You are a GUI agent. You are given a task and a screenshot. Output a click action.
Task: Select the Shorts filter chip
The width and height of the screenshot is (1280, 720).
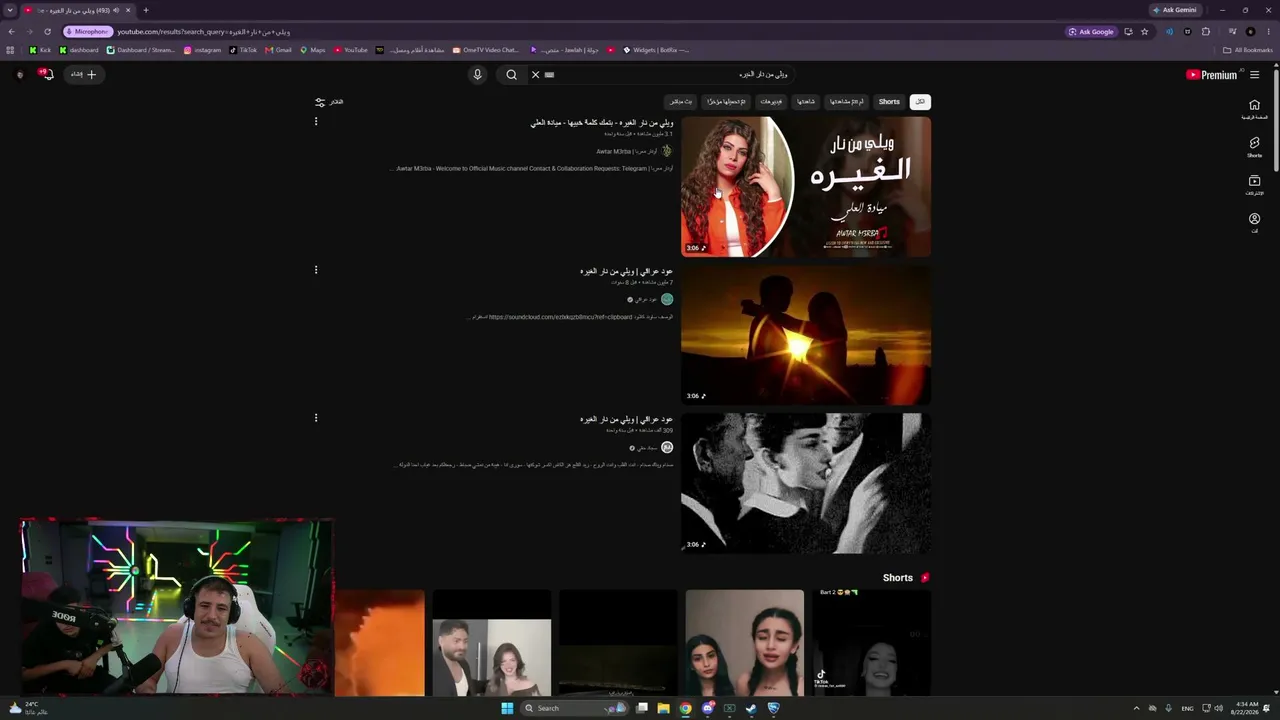[x=889, y=102]
